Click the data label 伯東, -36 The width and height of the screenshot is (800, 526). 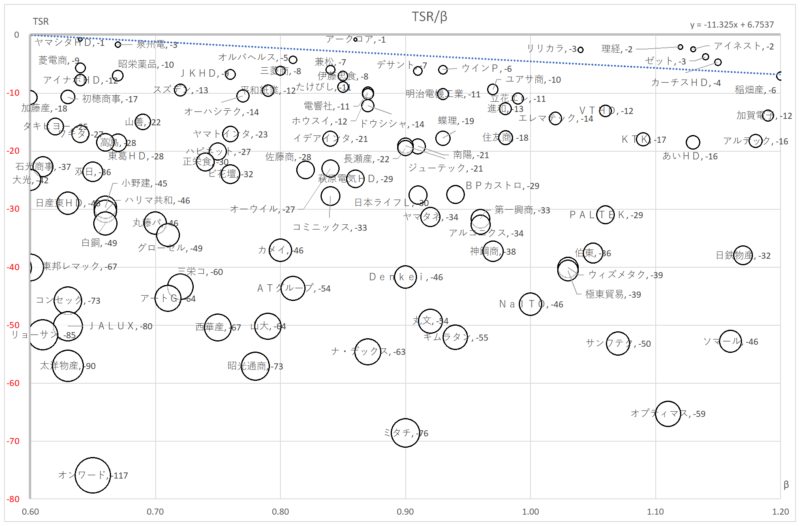point(593,253)
